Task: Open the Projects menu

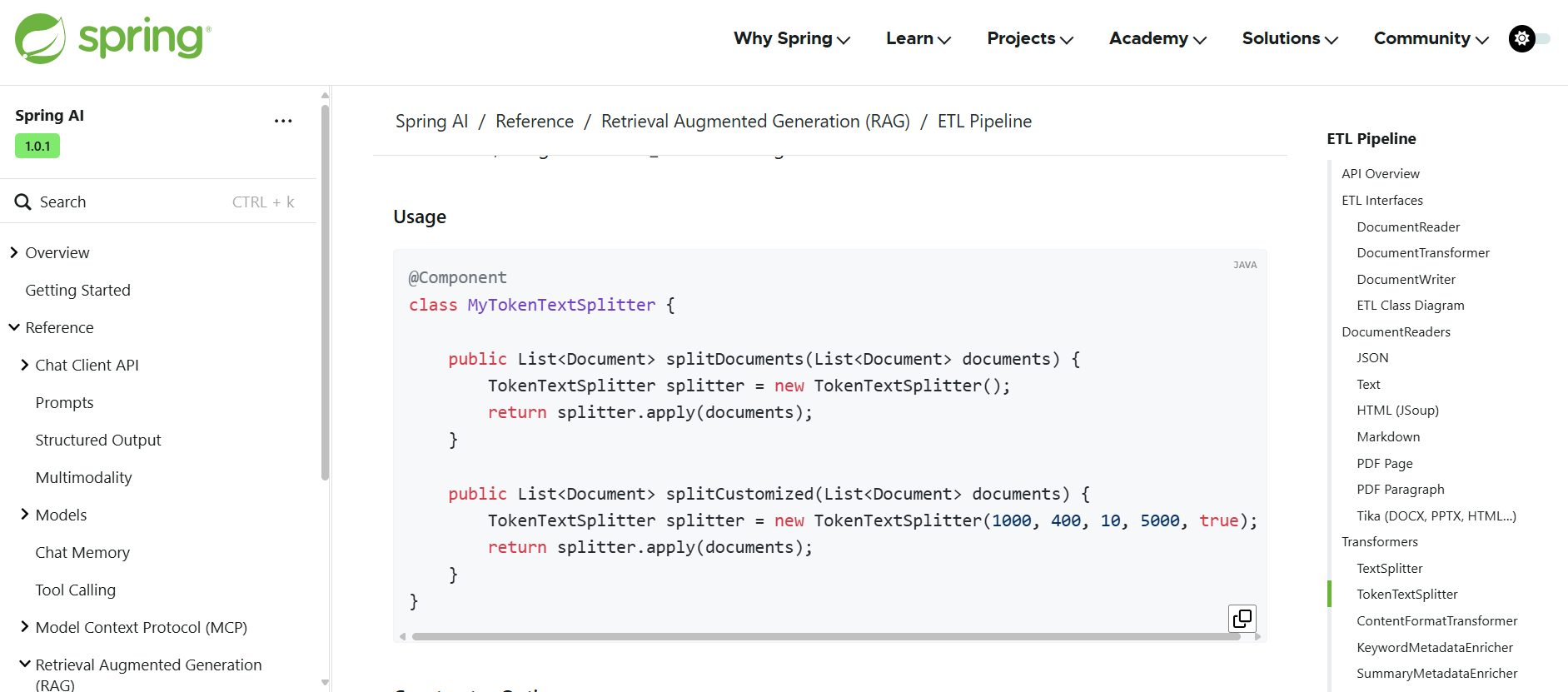Action: (x=1030, y=38)
